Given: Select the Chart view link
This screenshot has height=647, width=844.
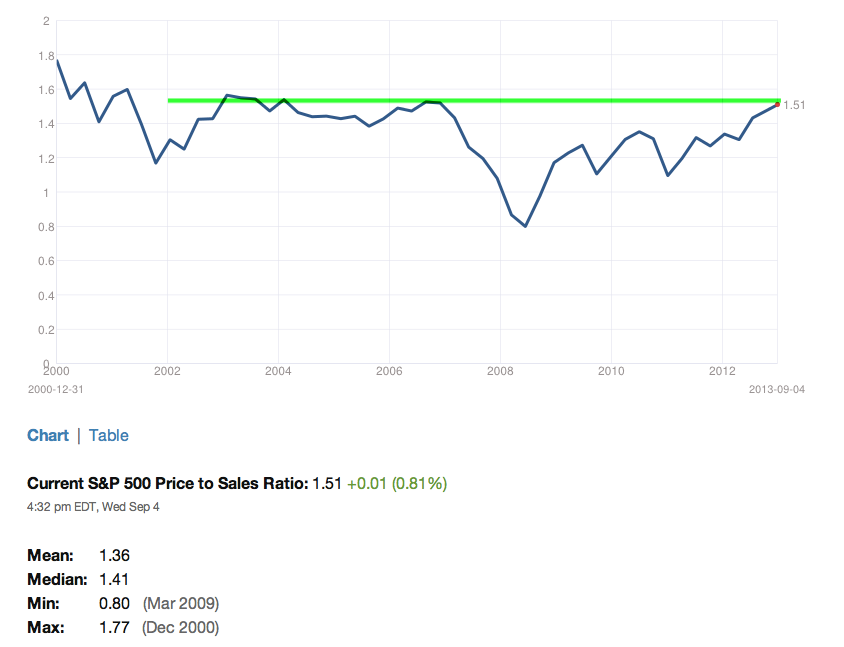Looking at the screenshot, I should (x=48, y=435).
